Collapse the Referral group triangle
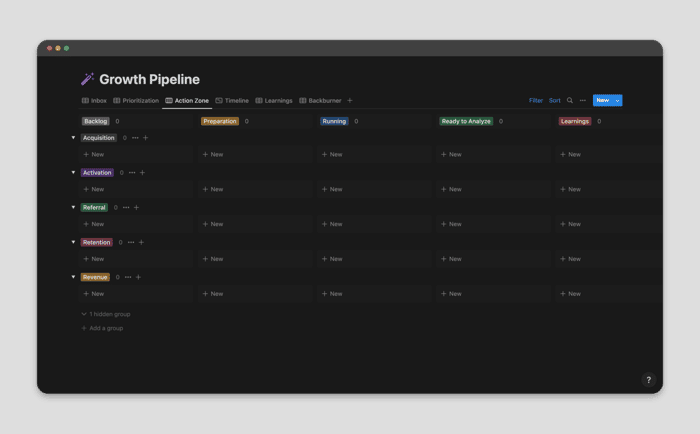 [73, 207]
